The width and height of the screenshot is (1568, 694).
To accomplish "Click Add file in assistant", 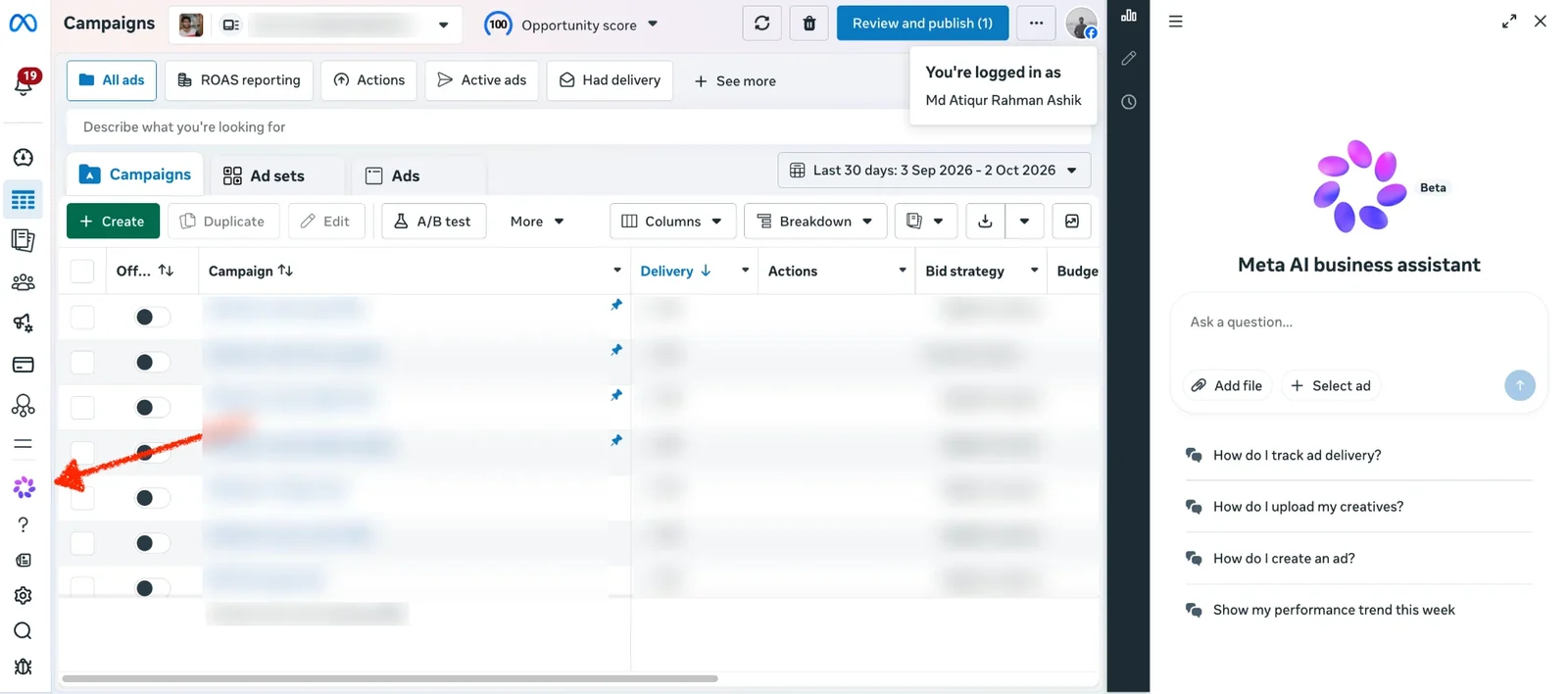I will (1227, 386).
